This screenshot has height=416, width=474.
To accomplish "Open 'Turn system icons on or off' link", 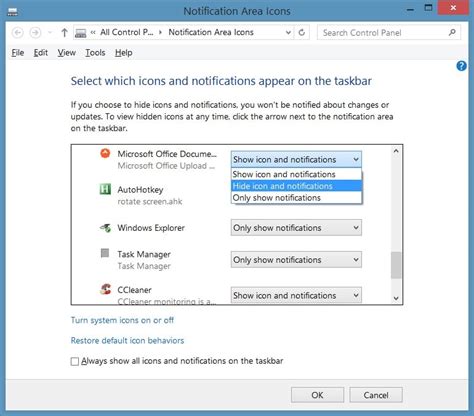I will click(122, 320).
